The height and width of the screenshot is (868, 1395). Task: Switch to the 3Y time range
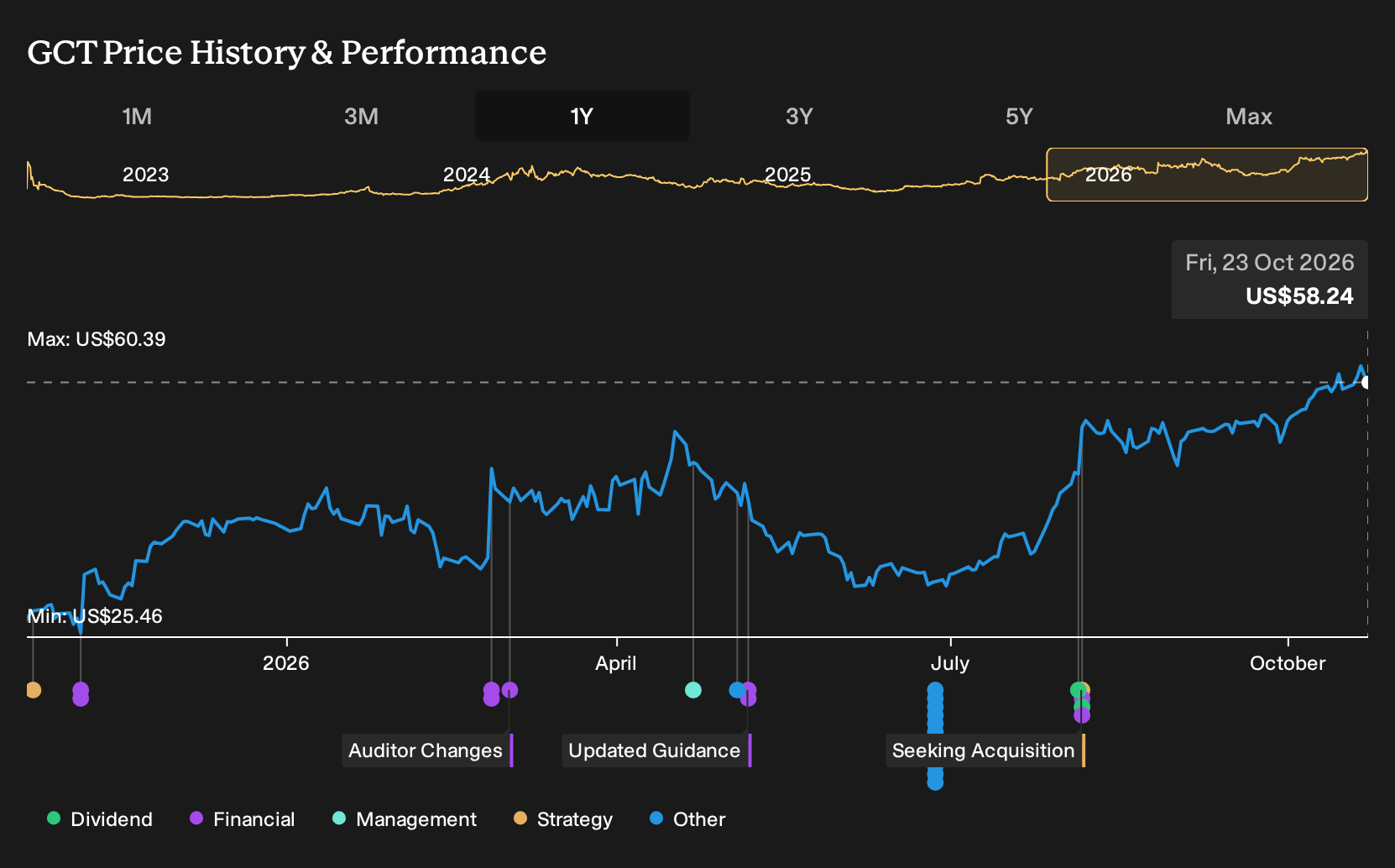pyautogui.click(x=799, y=116)
